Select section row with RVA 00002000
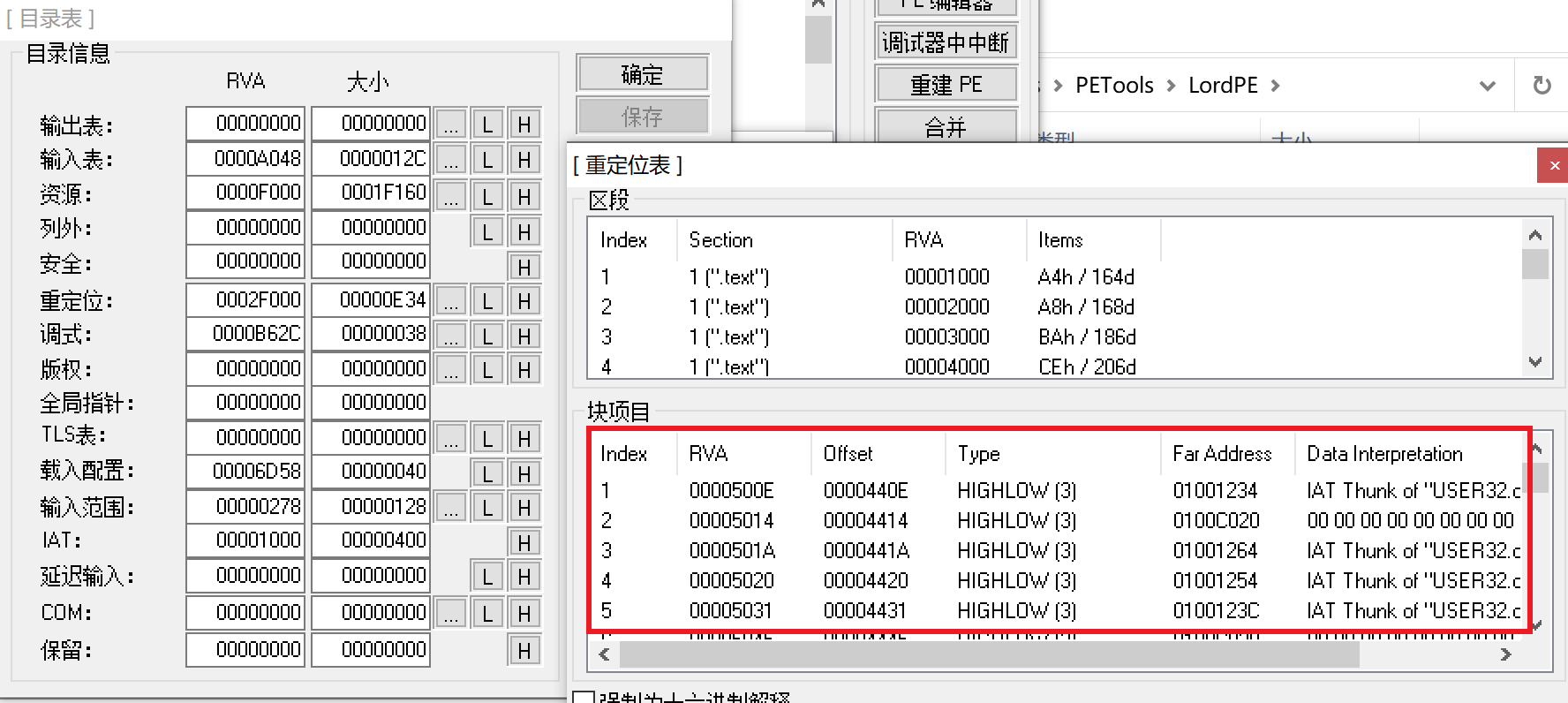 (946, 307)
